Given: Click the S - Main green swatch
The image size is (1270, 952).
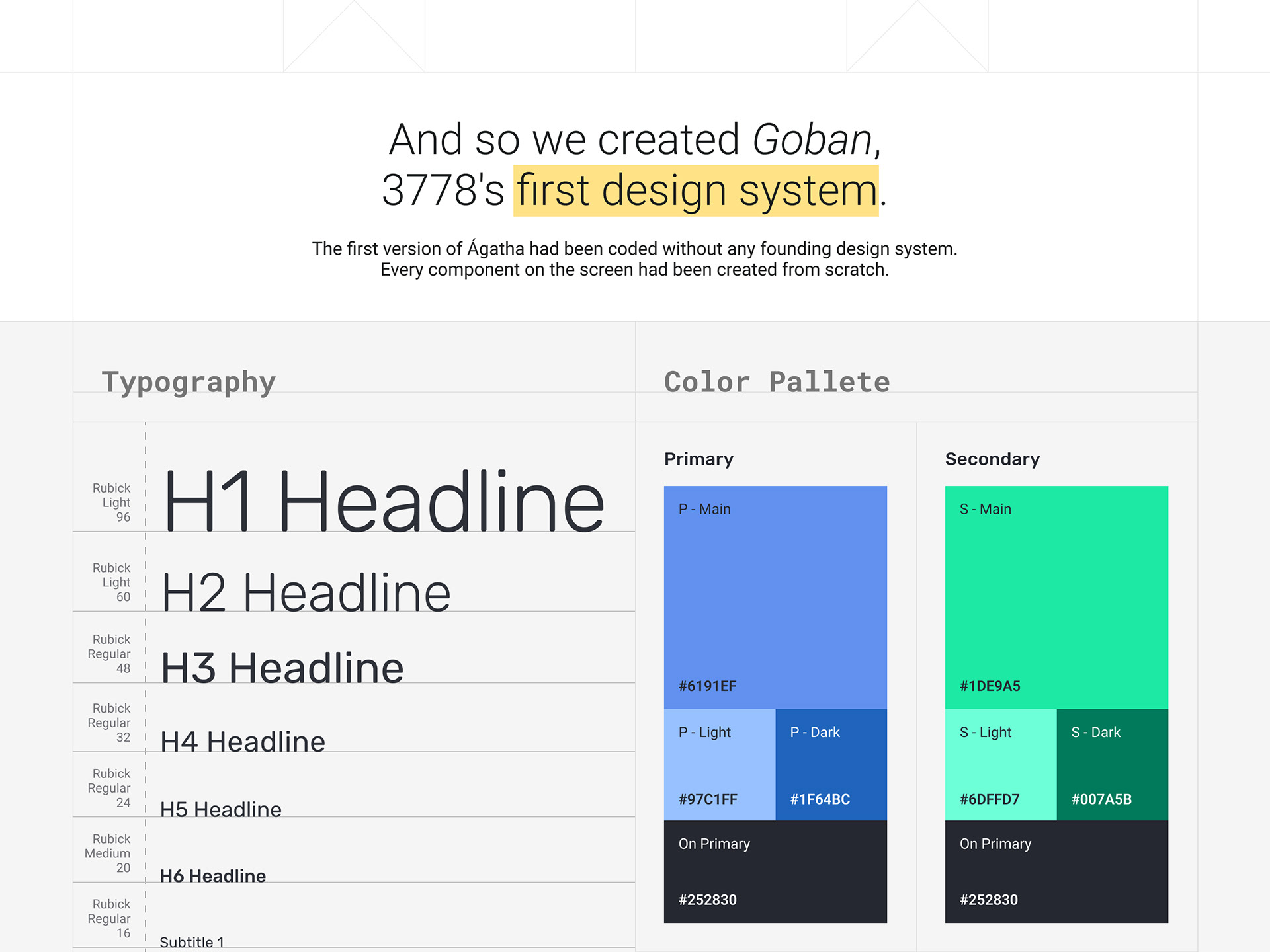Looking at the screenshot, I should click(1056, 597).
